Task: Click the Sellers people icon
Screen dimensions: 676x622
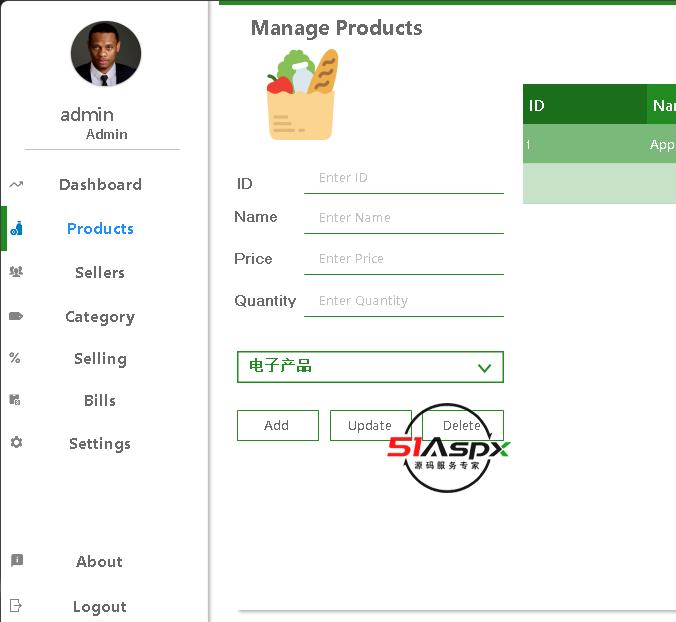Action: click(x=16, y=272)
